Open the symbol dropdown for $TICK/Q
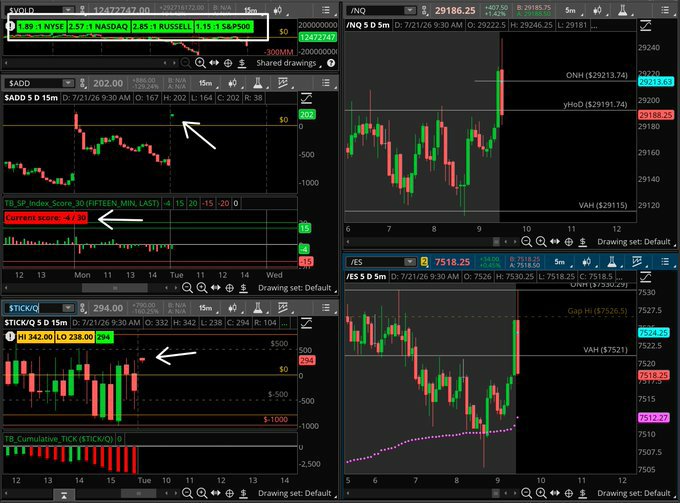 [68, 308]
